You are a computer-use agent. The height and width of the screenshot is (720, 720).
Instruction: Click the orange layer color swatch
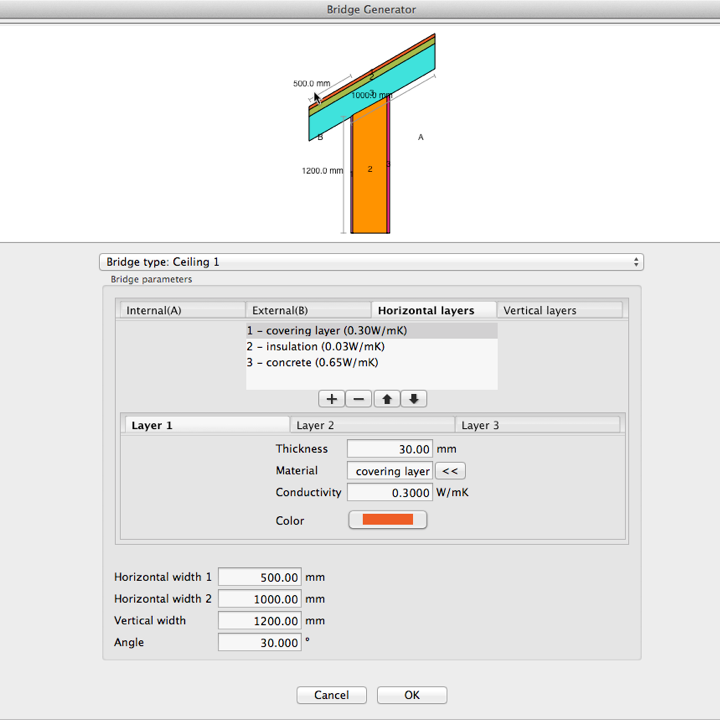tap(387, 520)
